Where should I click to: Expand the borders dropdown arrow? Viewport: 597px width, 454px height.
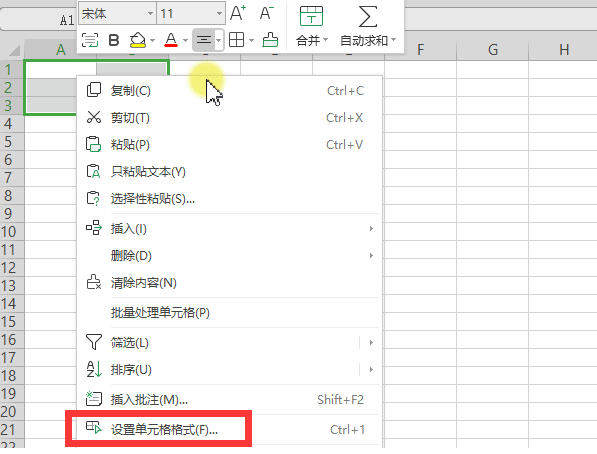tap(251, 40)
